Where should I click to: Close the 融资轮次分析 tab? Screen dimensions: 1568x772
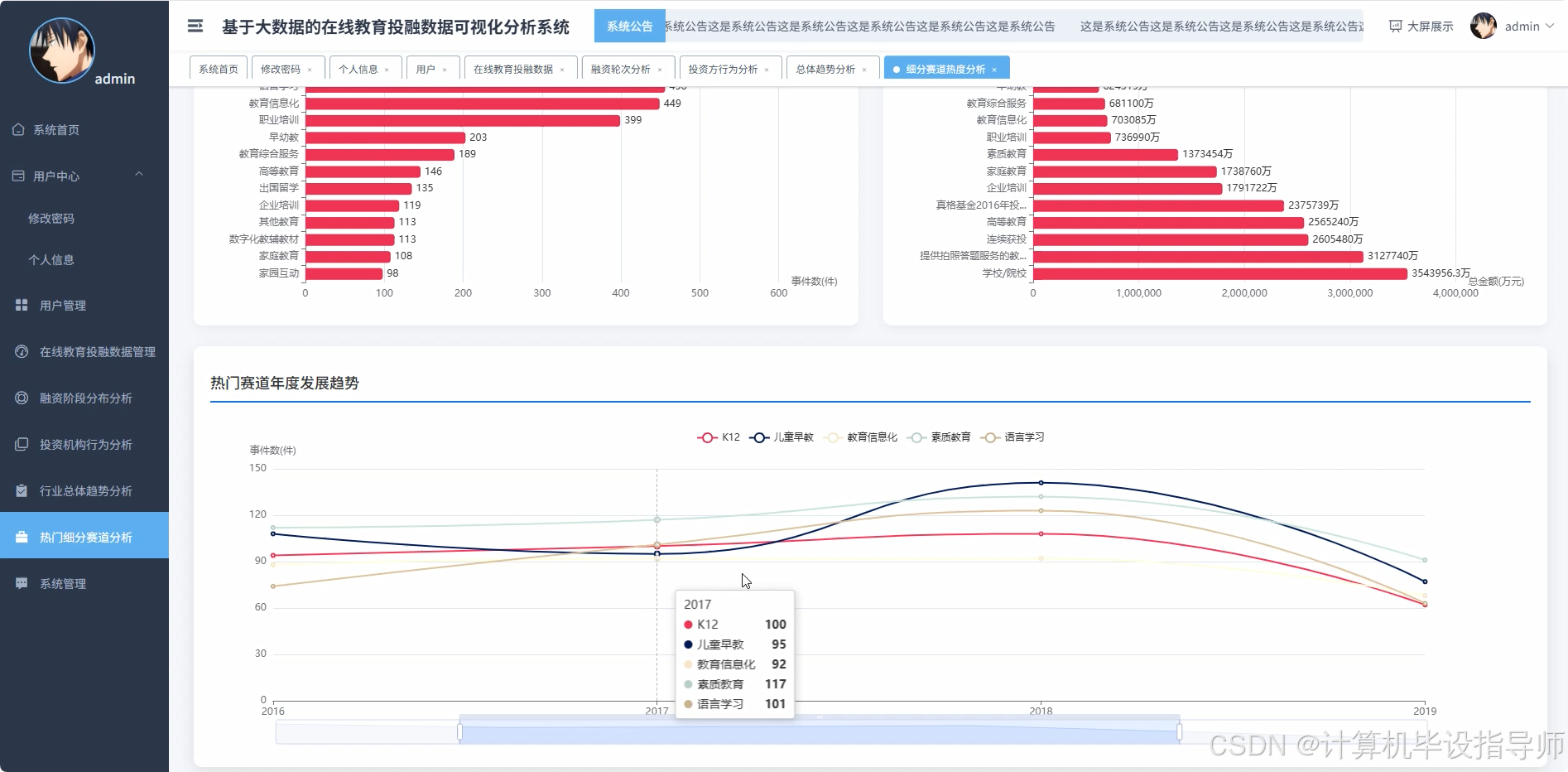[660, 70]
